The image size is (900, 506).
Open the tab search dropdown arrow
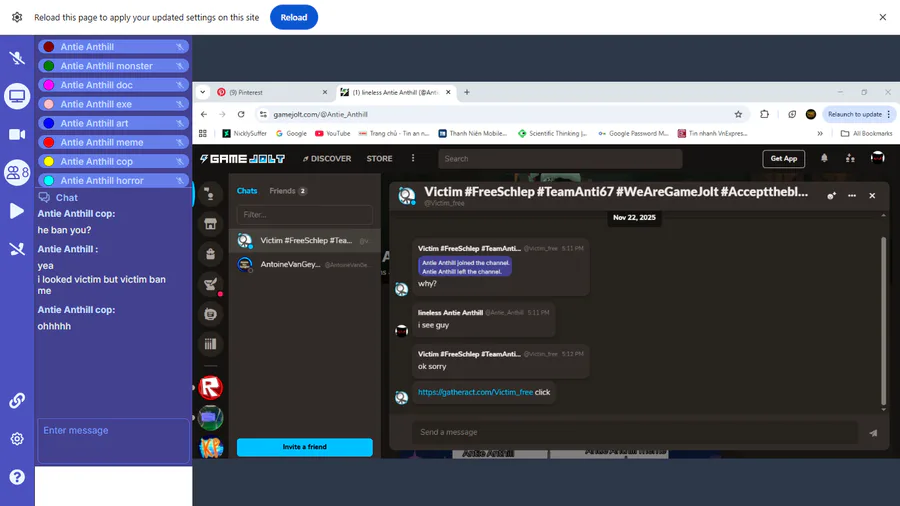(x=203, y=92)
